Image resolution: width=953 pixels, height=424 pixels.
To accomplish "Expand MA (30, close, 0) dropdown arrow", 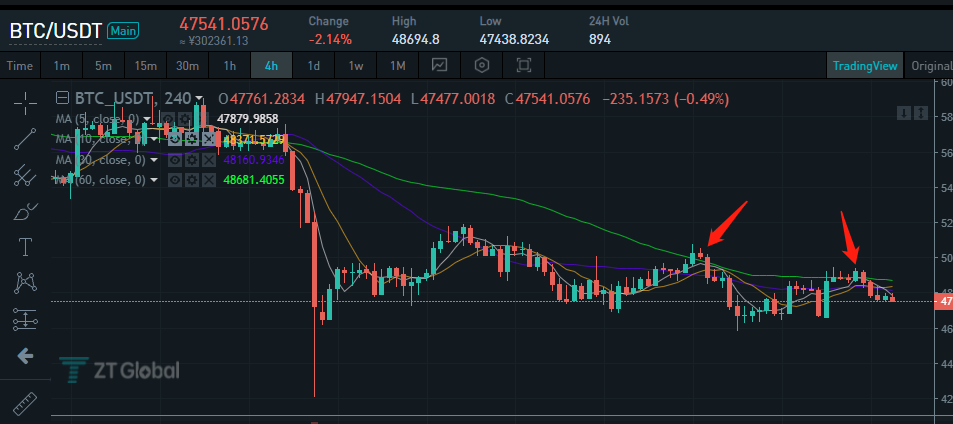I will point(153,160).
